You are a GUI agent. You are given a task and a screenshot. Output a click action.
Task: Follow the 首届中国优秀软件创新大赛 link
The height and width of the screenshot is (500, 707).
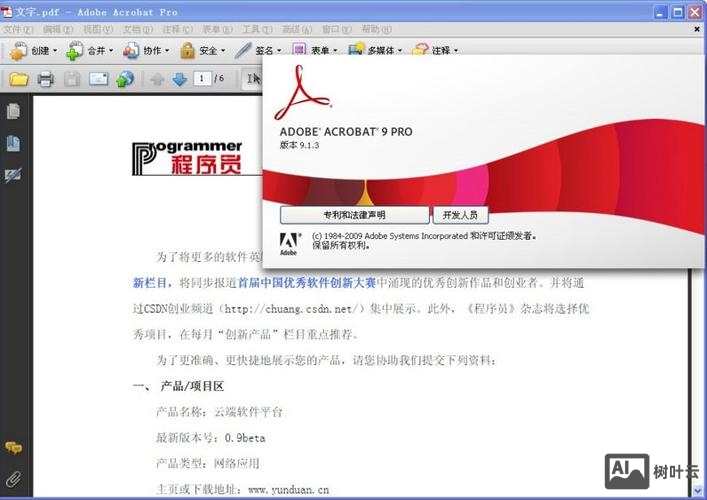[x=307, y=283]
